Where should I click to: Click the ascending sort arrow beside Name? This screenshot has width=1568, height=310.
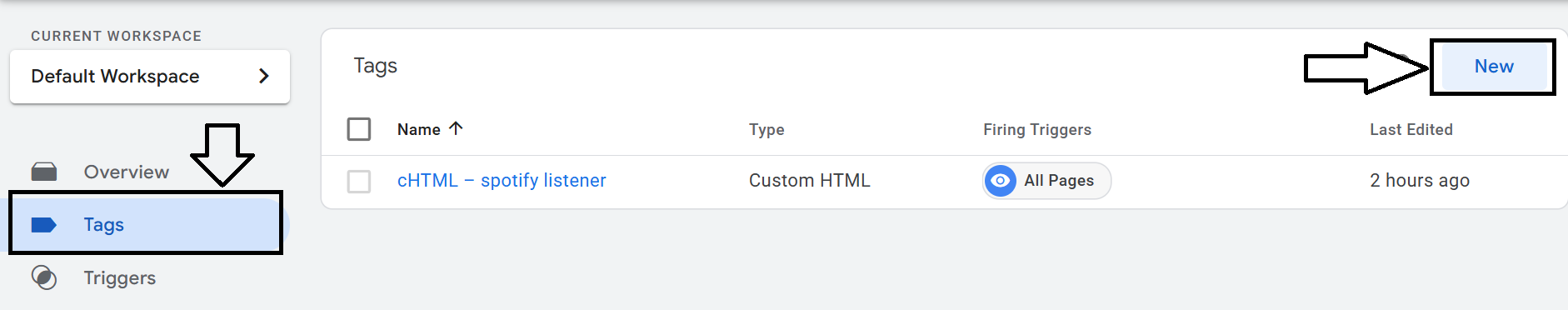click(x=456, y=128)
